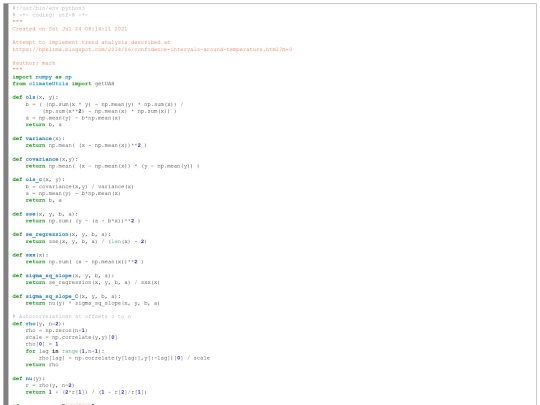The height and width of the screenshot is (405, 540).
Task: Click 'Attempt to implement trend analysis described at'
Action: [x=91, y=42]
